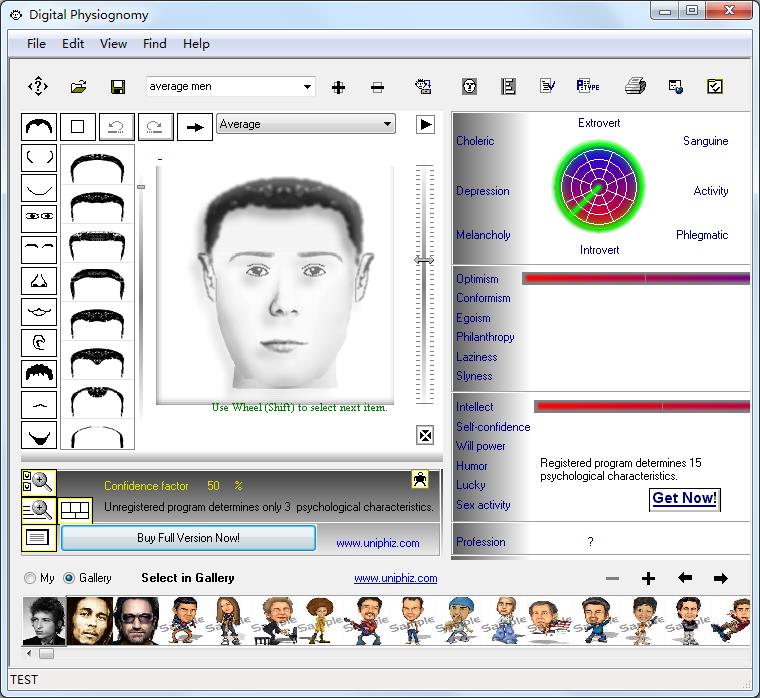Open the Find menu
Image resolution: width=760 pixels, height=698 pixels.
point(155,44)
